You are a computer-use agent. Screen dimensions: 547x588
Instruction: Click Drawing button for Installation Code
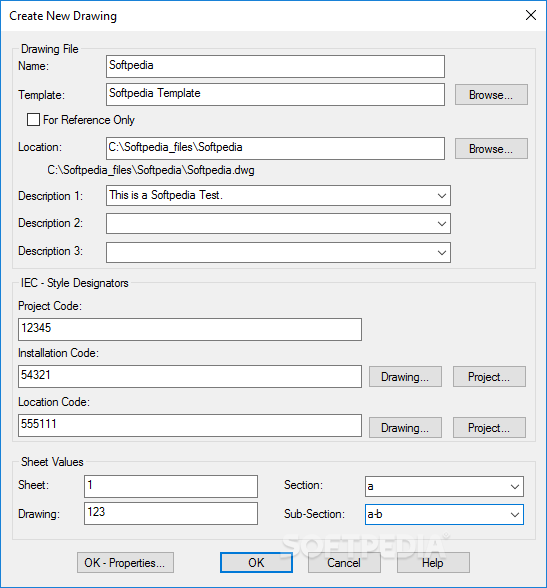[x=405, y=376]
